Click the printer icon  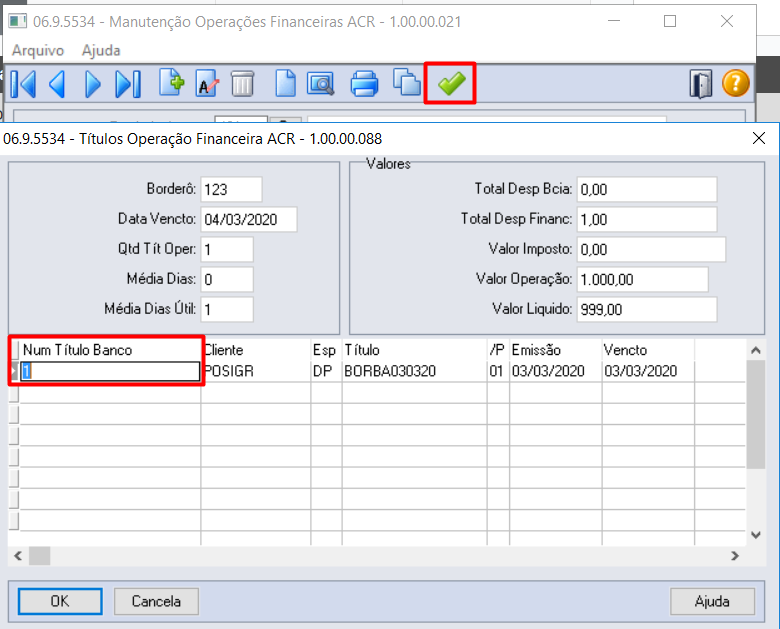pyautogui.click(x=365, y=84)
